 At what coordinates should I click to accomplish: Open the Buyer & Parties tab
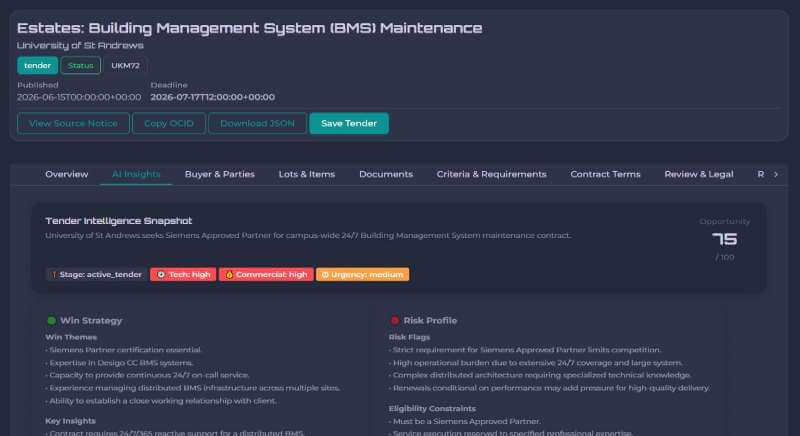tap(220, 174)
